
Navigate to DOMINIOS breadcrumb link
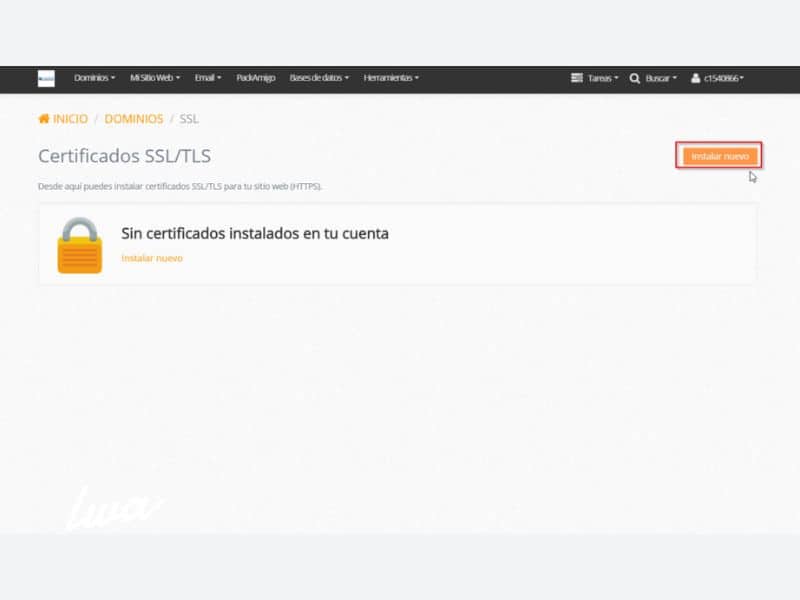(134, 119)
